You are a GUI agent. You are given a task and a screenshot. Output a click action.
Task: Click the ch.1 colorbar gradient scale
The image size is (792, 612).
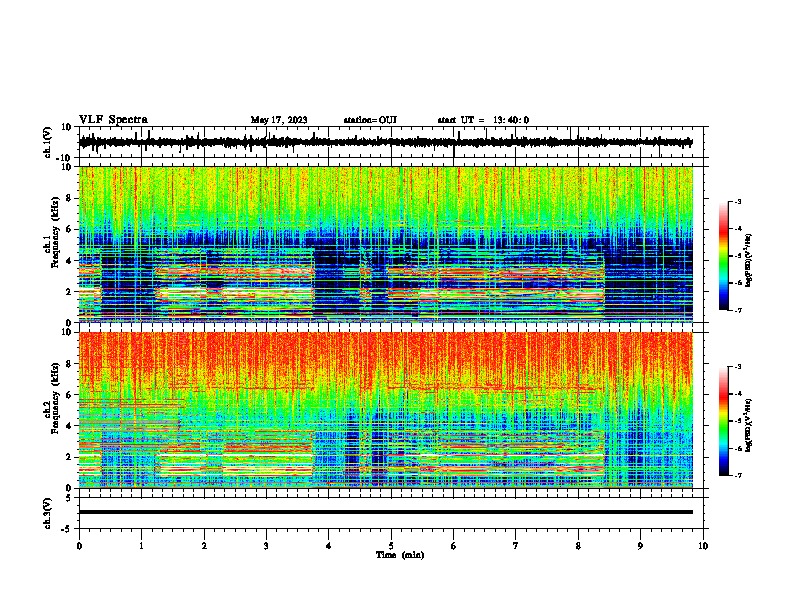pyautogui.click(x=724, y=256)
